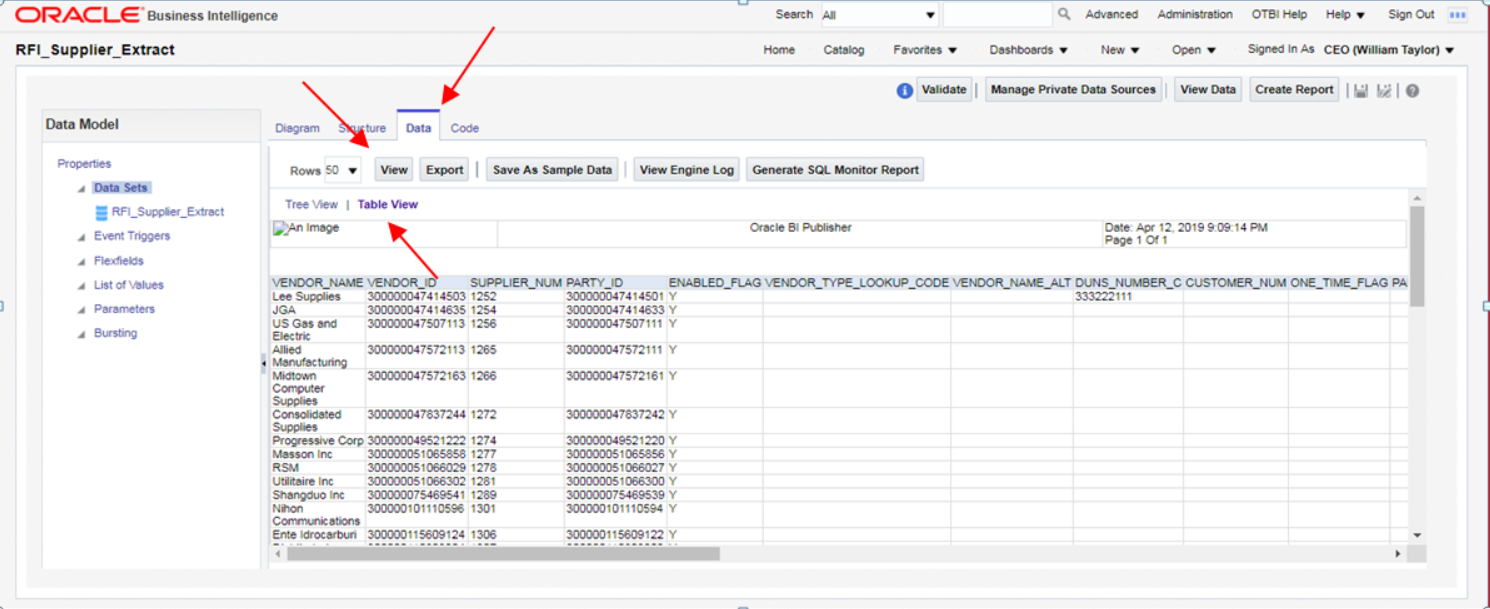The width and height of the screenshot is (1490, 609).
Task: Expand the Parameters node
Action: pyautogui.click(x=82, y=309)
